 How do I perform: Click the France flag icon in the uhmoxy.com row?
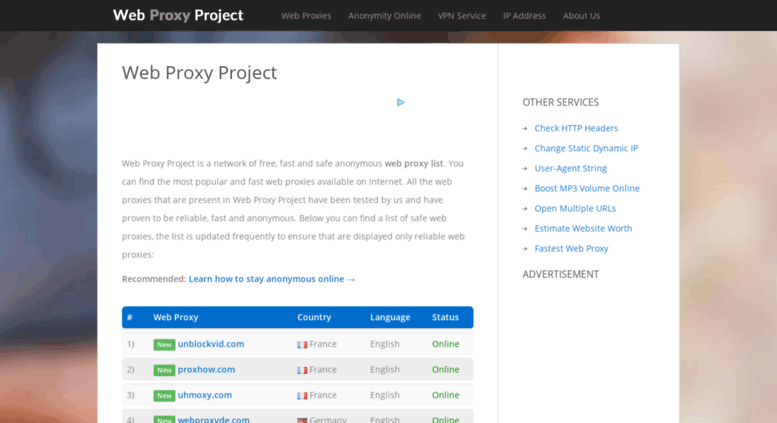(x=302, y=396)
